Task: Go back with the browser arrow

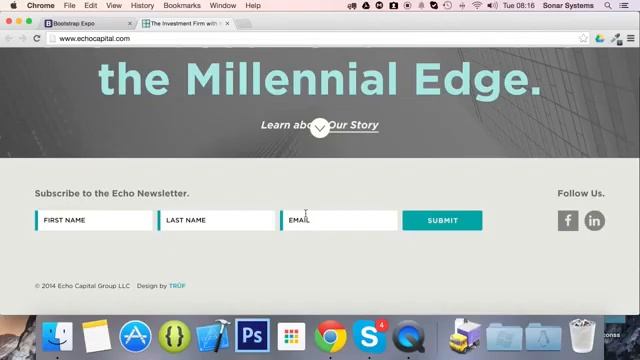Action: click(x=9, y=38)
